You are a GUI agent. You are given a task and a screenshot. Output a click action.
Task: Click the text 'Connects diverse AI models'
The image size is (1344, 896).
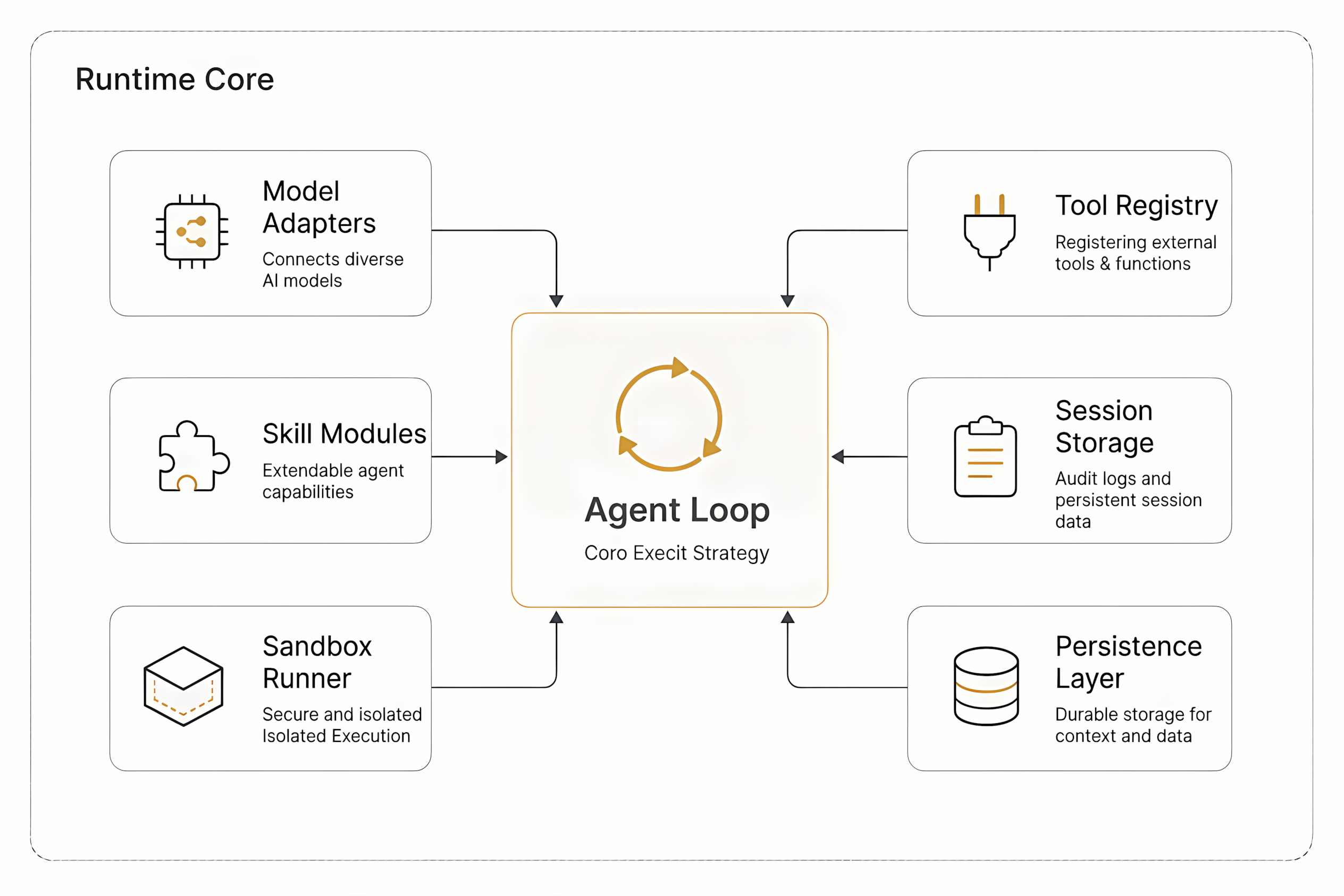(333, 270)
